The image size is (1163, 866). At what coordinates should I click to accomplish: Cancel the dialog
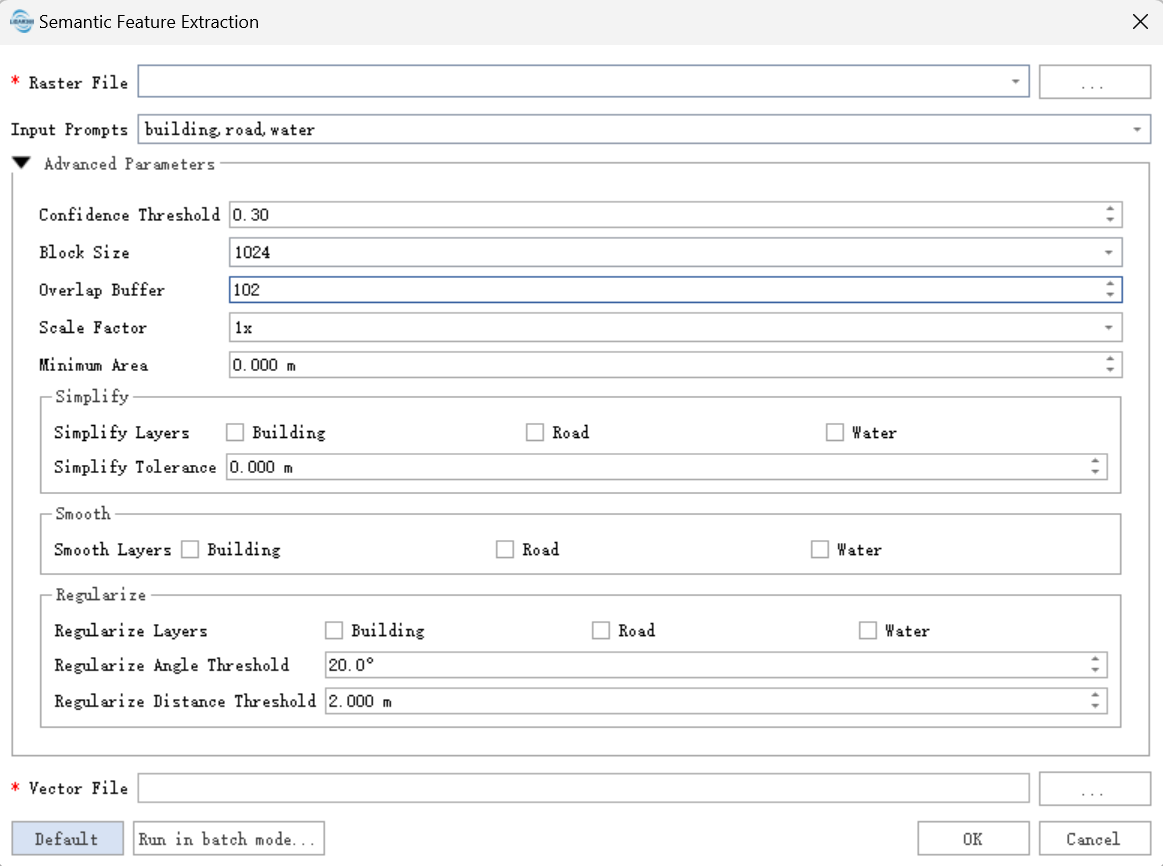click(x=1094, y=839)
